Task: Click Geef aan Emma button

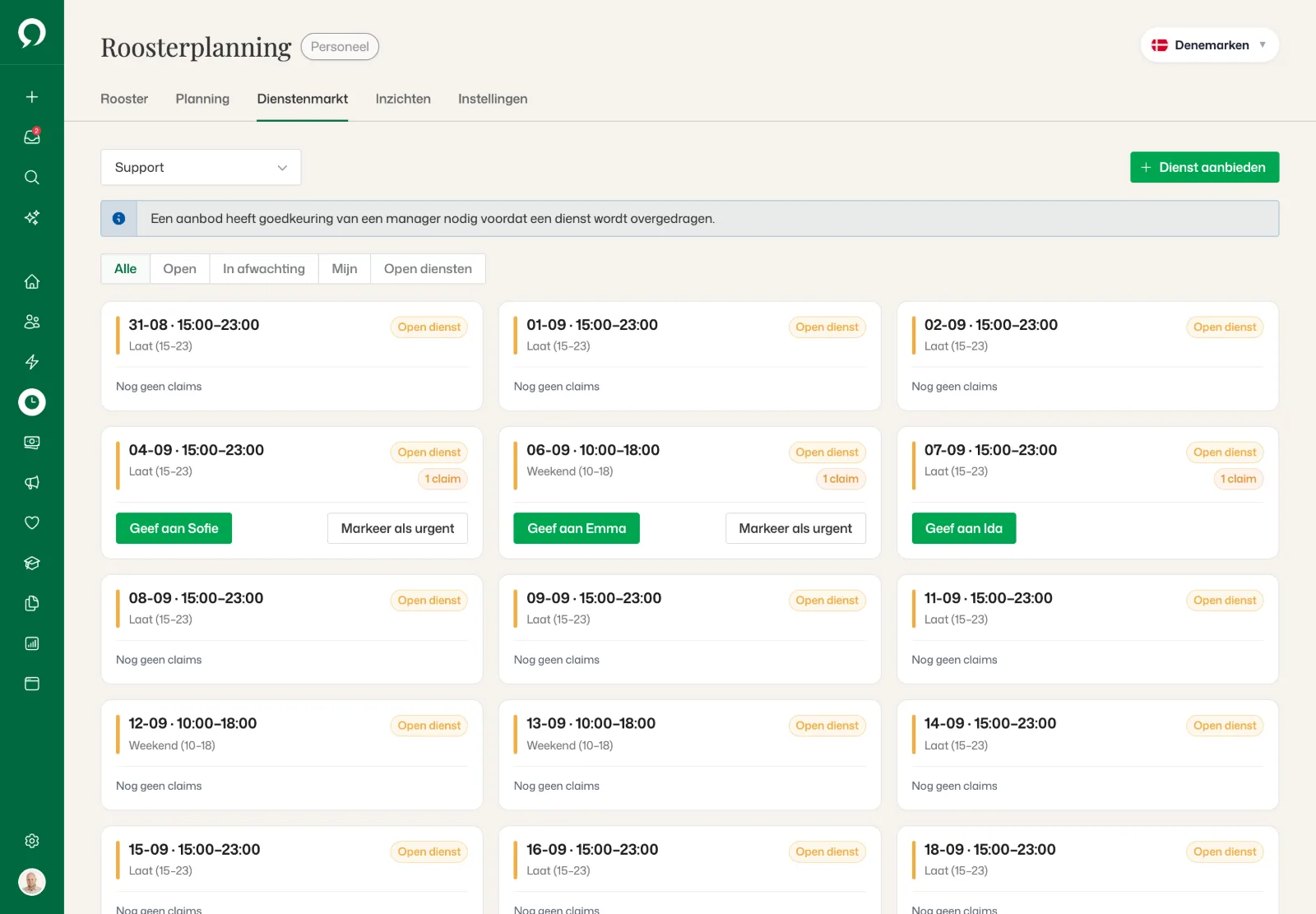Action: (x=577, y=528)
